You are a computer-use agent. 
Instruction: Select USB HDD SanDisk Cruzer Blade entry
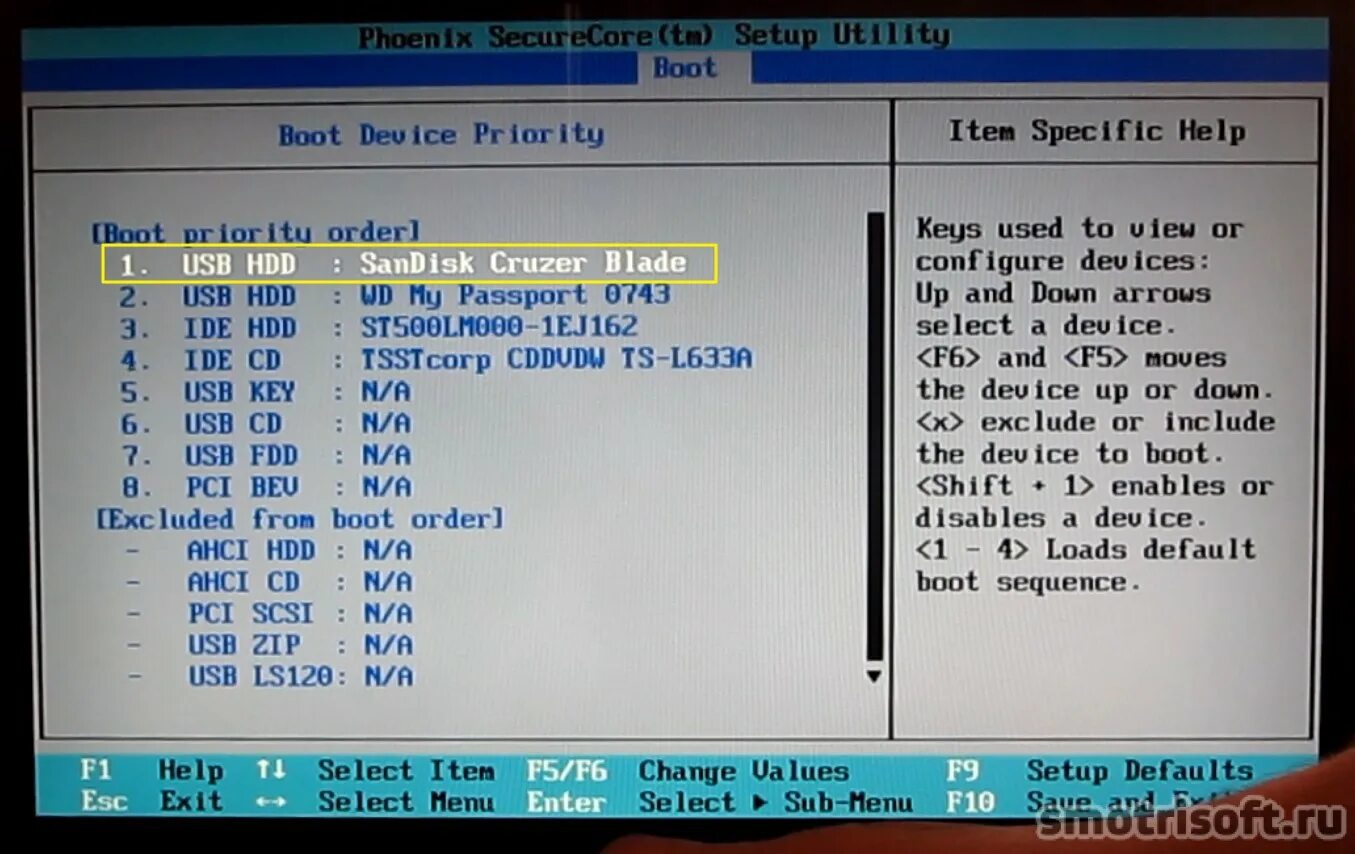click(408, 264)
